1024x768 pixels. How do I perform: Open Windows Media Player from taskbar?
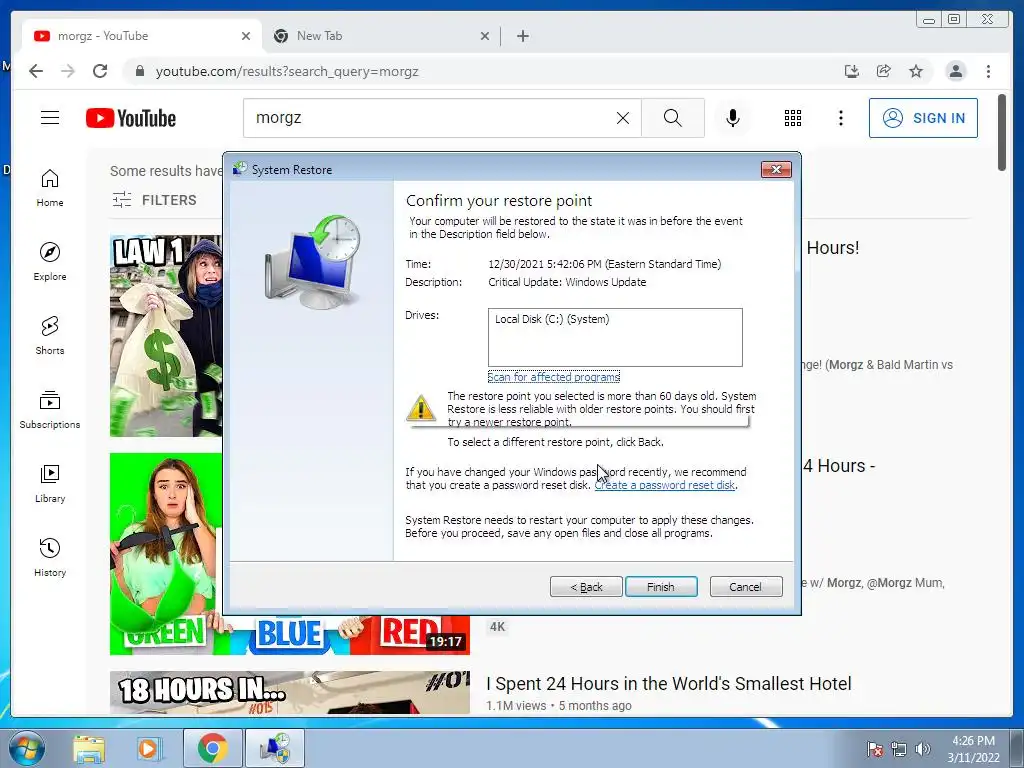coord(149,749)
